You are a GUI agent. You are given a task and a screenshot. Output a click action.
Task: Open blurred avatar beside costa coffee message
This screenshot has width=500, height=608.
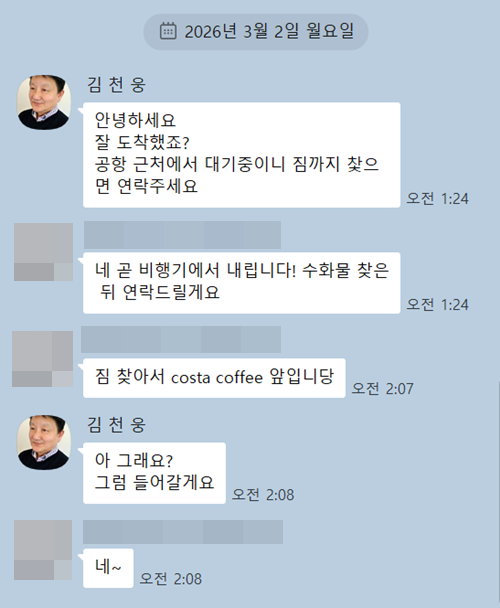pyautogui.click(x=42, y=359)
